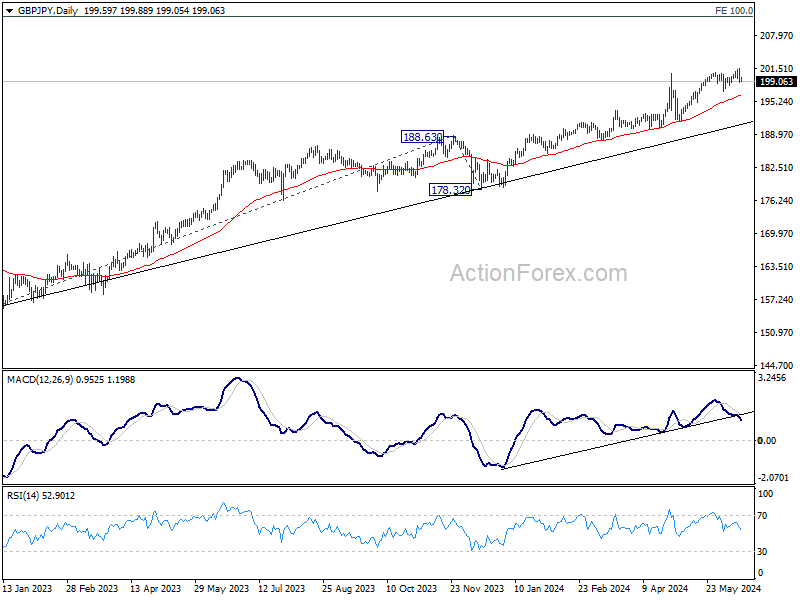Select the 188.630 price label
This screenshot has width=800, height=600.
pos(422,137)
